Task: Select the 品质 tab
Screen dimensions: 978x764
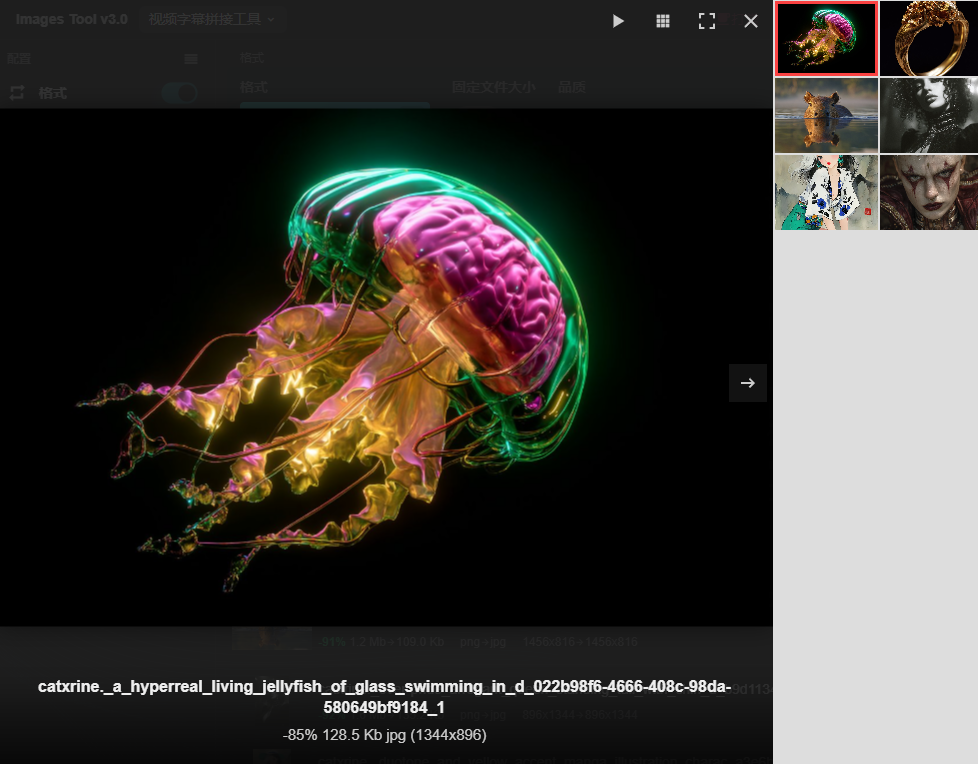Action: pyautogui.click(x=571, y=87)
